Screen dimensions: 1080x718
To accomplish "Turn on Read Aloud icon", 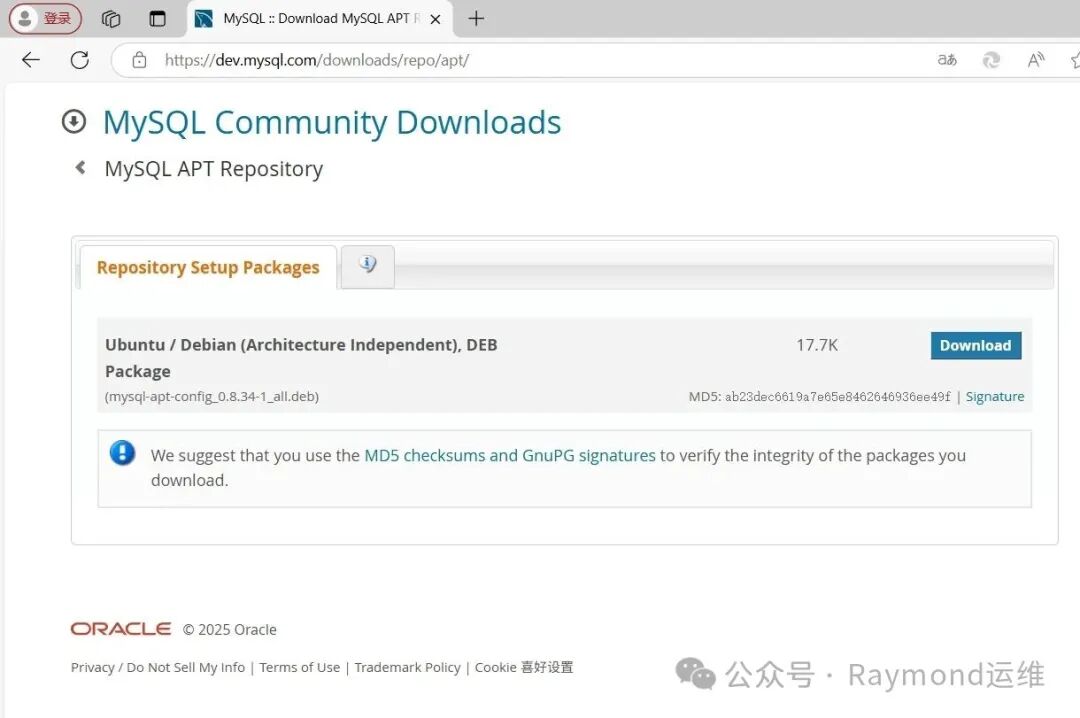I will click(1036, 60).
